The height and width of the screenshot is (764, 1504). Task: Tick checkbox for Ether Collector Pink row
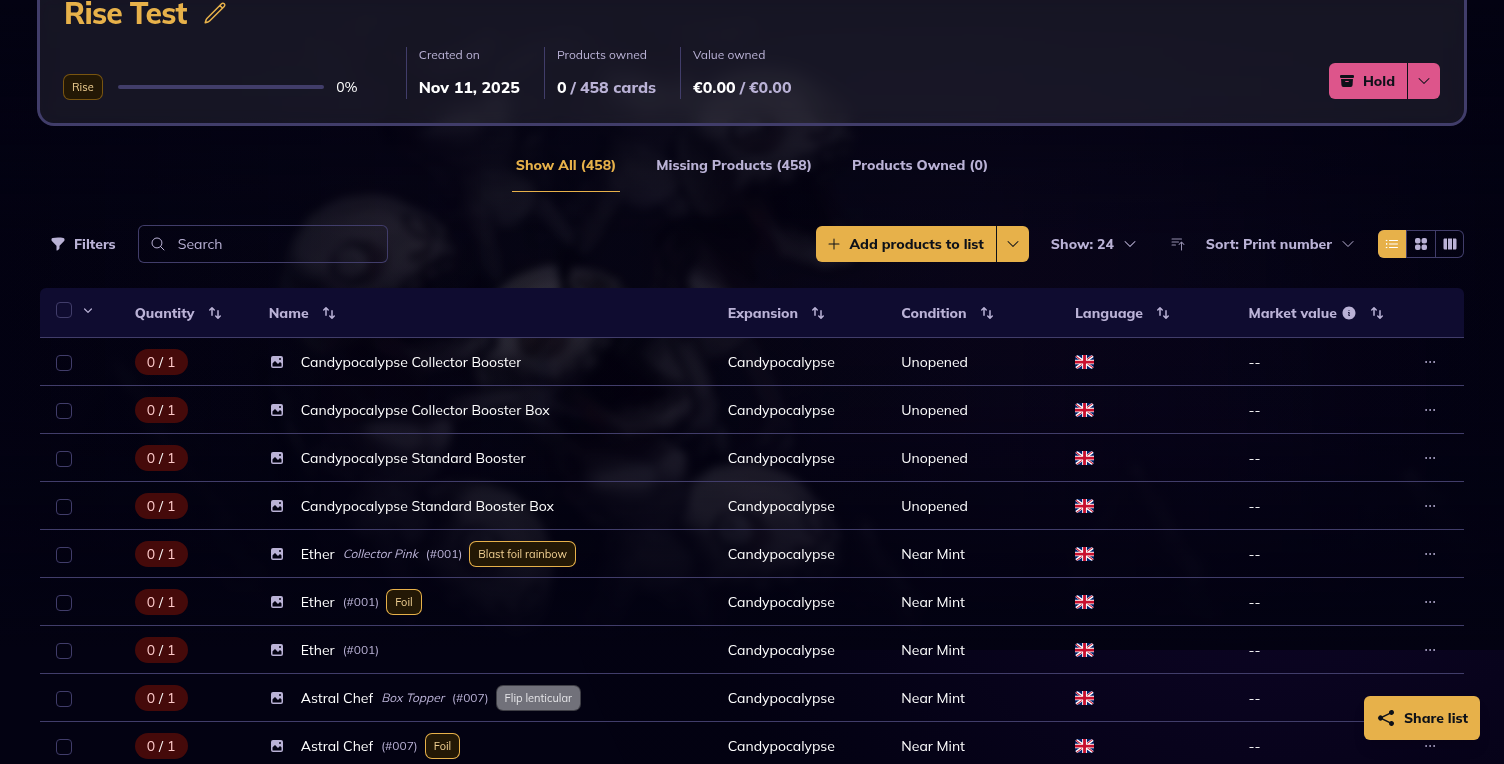(x=64, y=555)
